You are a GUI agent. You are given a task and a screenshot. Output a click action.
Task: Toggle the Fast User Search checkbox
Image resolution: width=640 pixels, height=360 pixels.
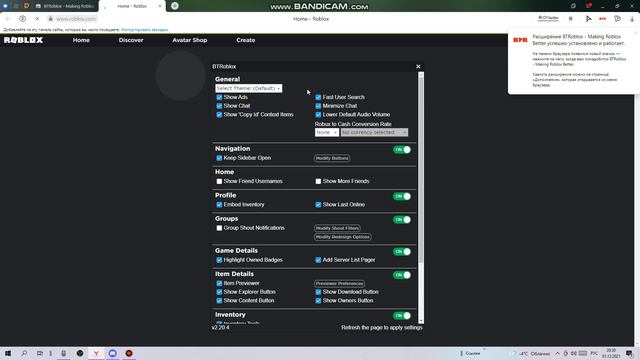318,97
